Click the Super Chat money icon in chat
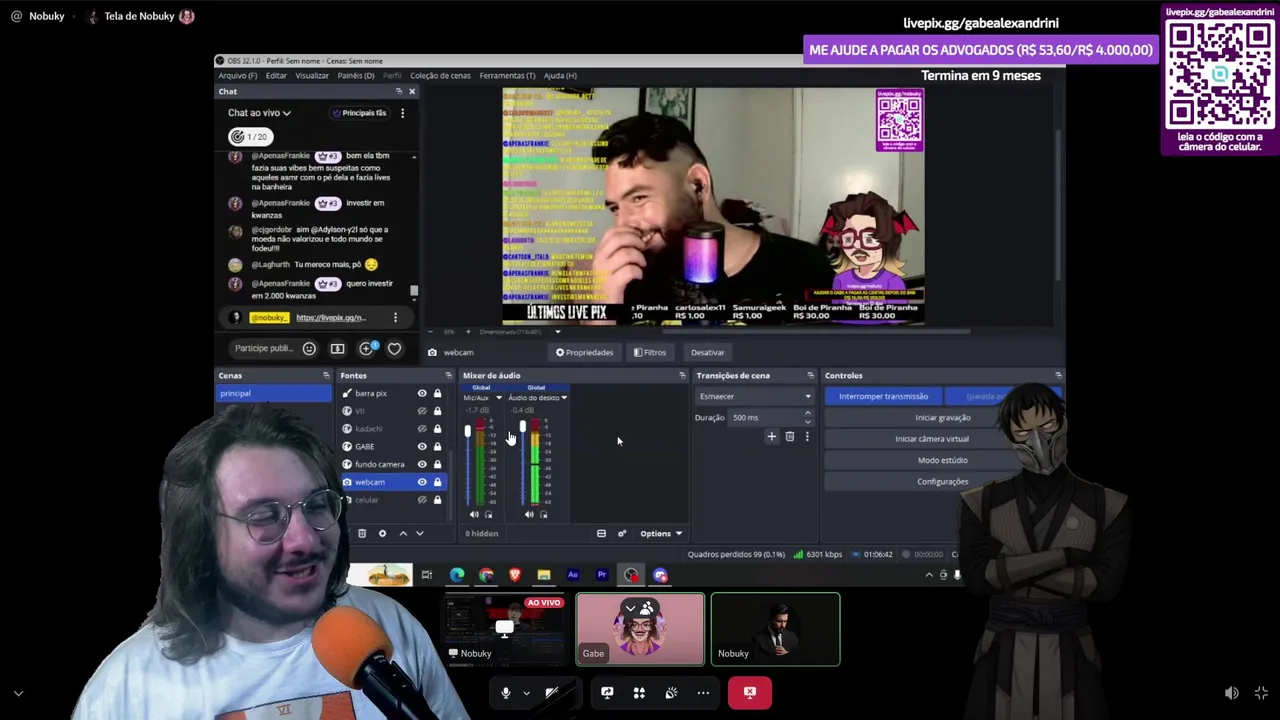Screen dimensions: 1280x720 (337, 348)
